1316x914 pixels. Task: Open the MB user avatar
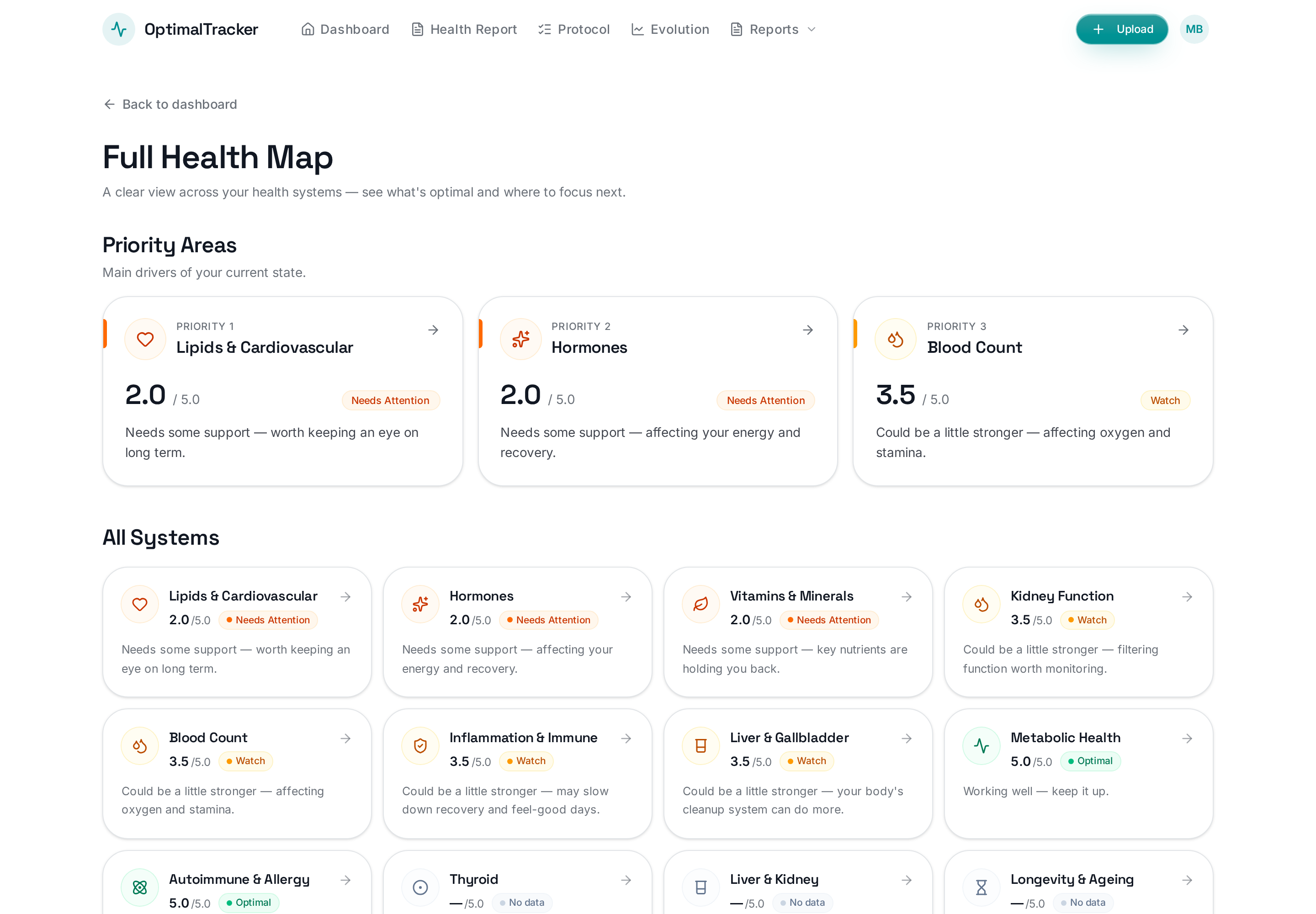point(1194,29)
